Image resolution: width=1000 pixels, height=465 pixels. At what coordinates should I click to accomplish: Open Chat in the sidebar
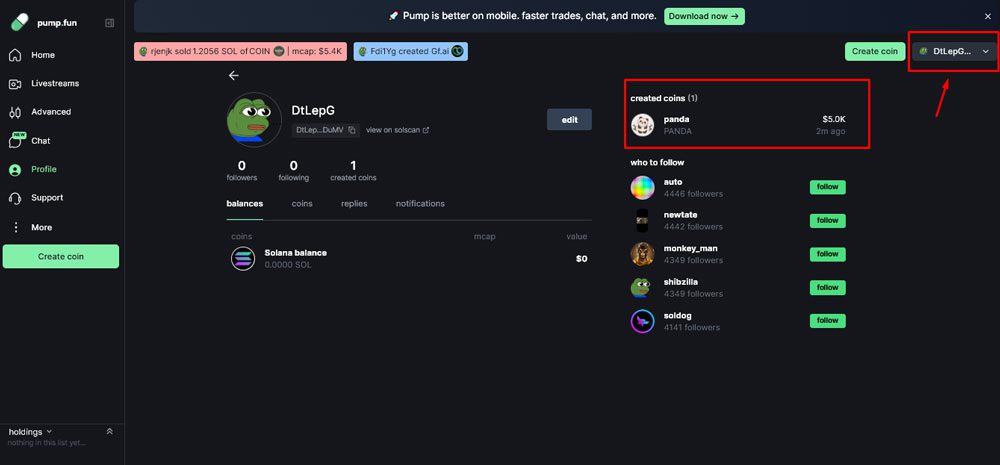pyautogui.click(x=40, y=141)
